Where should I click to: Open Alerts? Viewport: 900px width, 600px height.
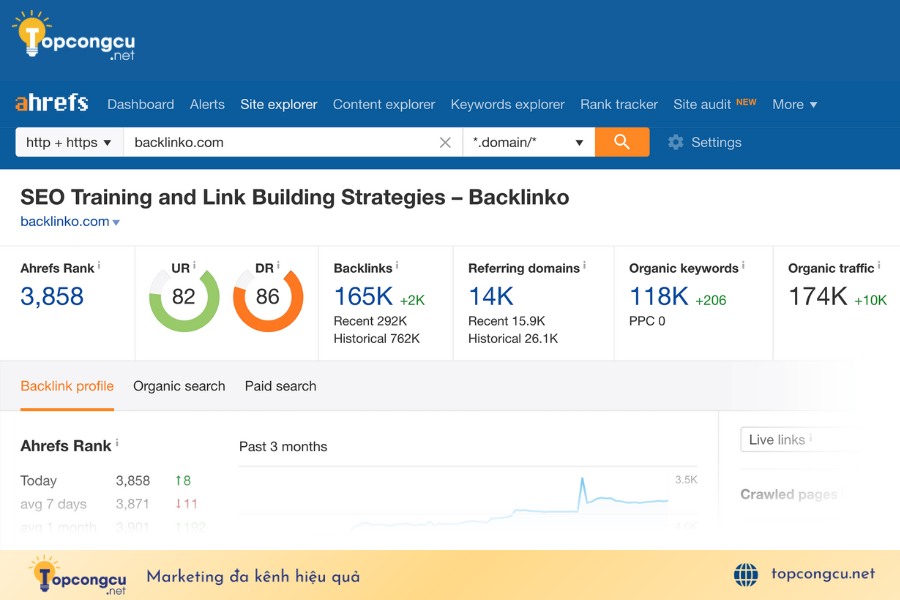click(x=207, y=104)
